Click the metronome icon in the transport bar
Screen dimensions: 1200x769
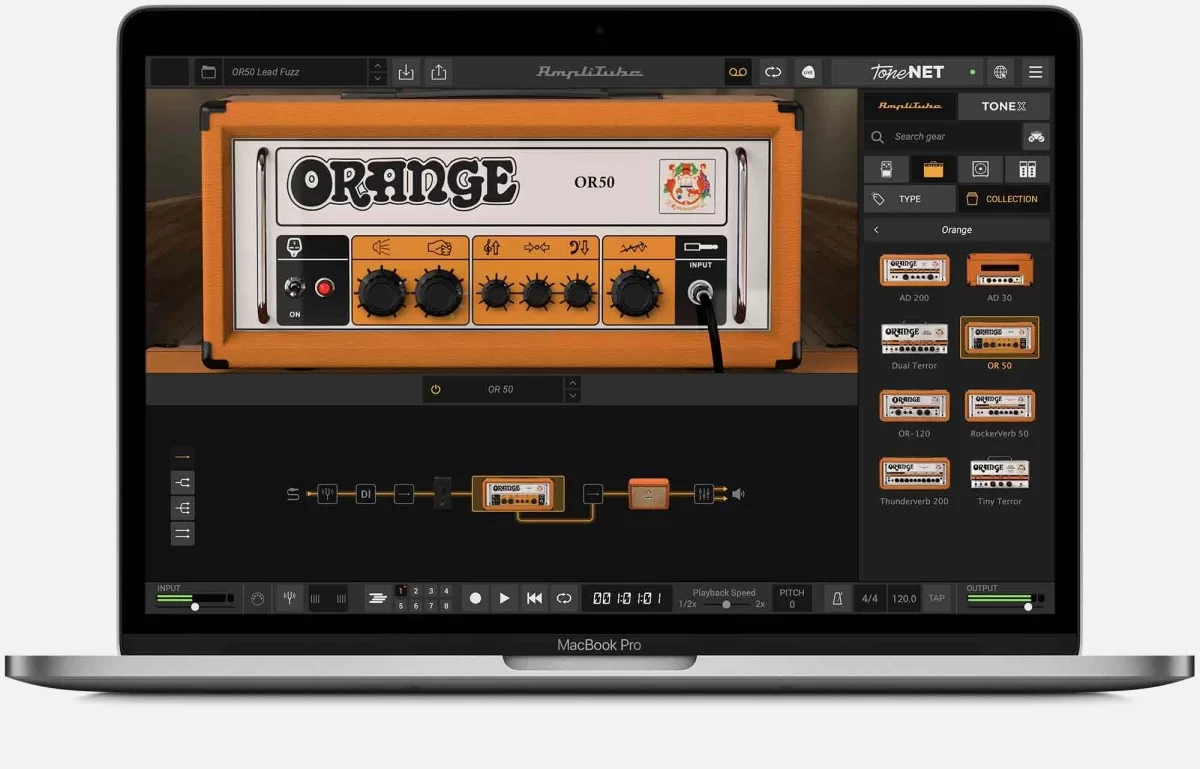[836, 597]
